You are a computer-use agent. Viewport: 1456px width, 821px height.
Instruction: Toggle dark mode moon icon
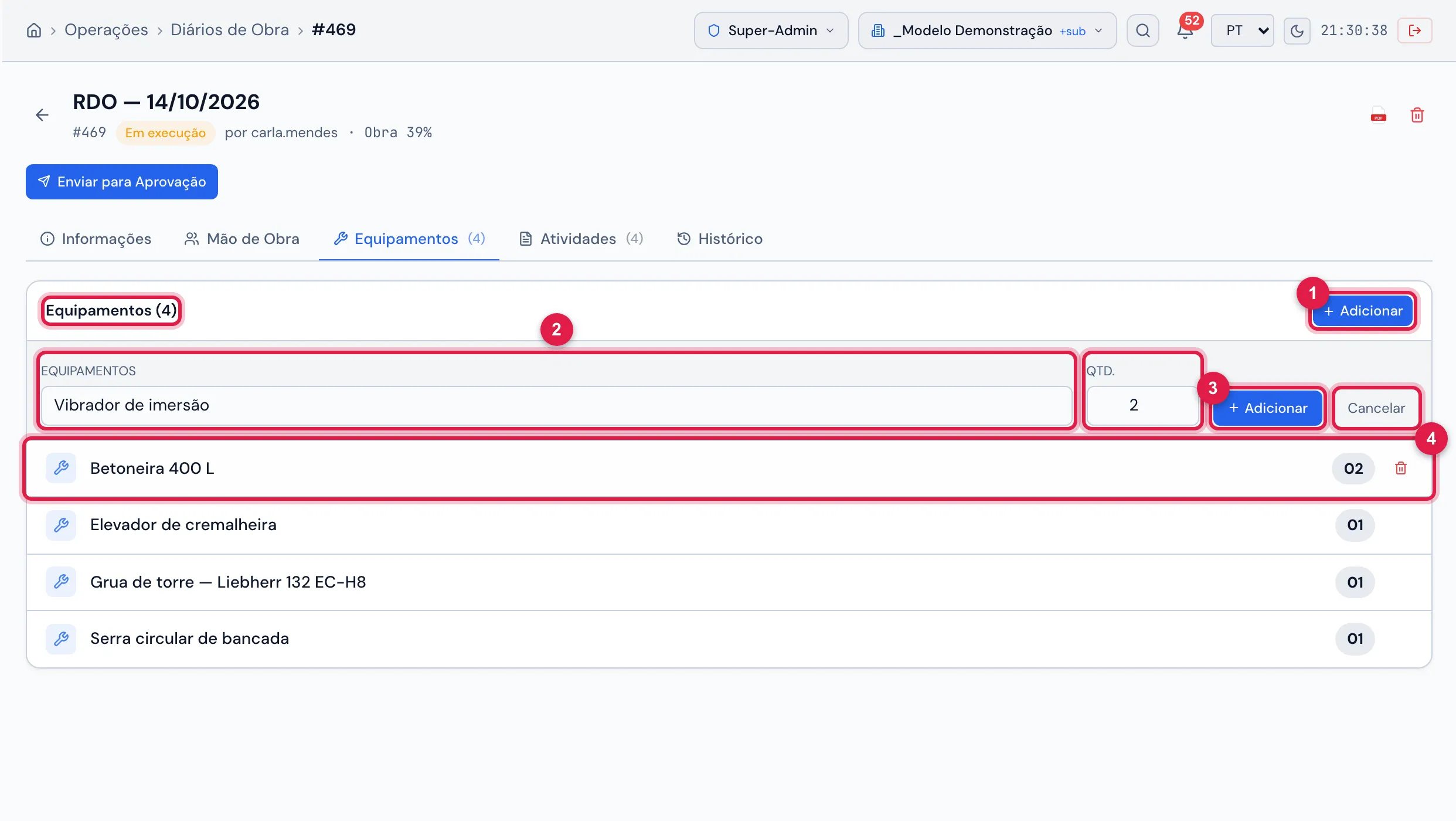pos(1297,30)
